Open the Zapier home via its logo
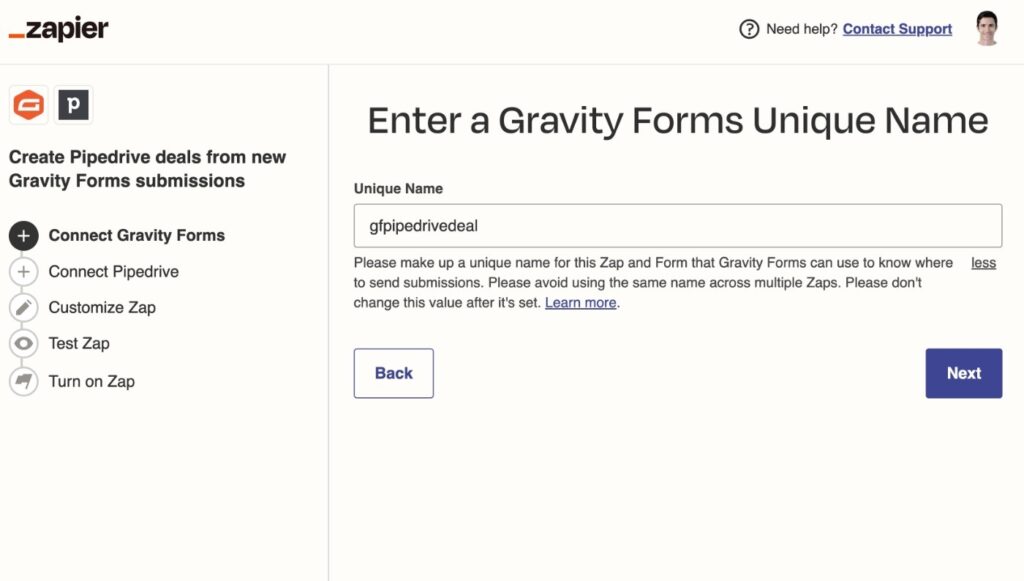This screenshot has height=581, width=1024. point(57,28)
